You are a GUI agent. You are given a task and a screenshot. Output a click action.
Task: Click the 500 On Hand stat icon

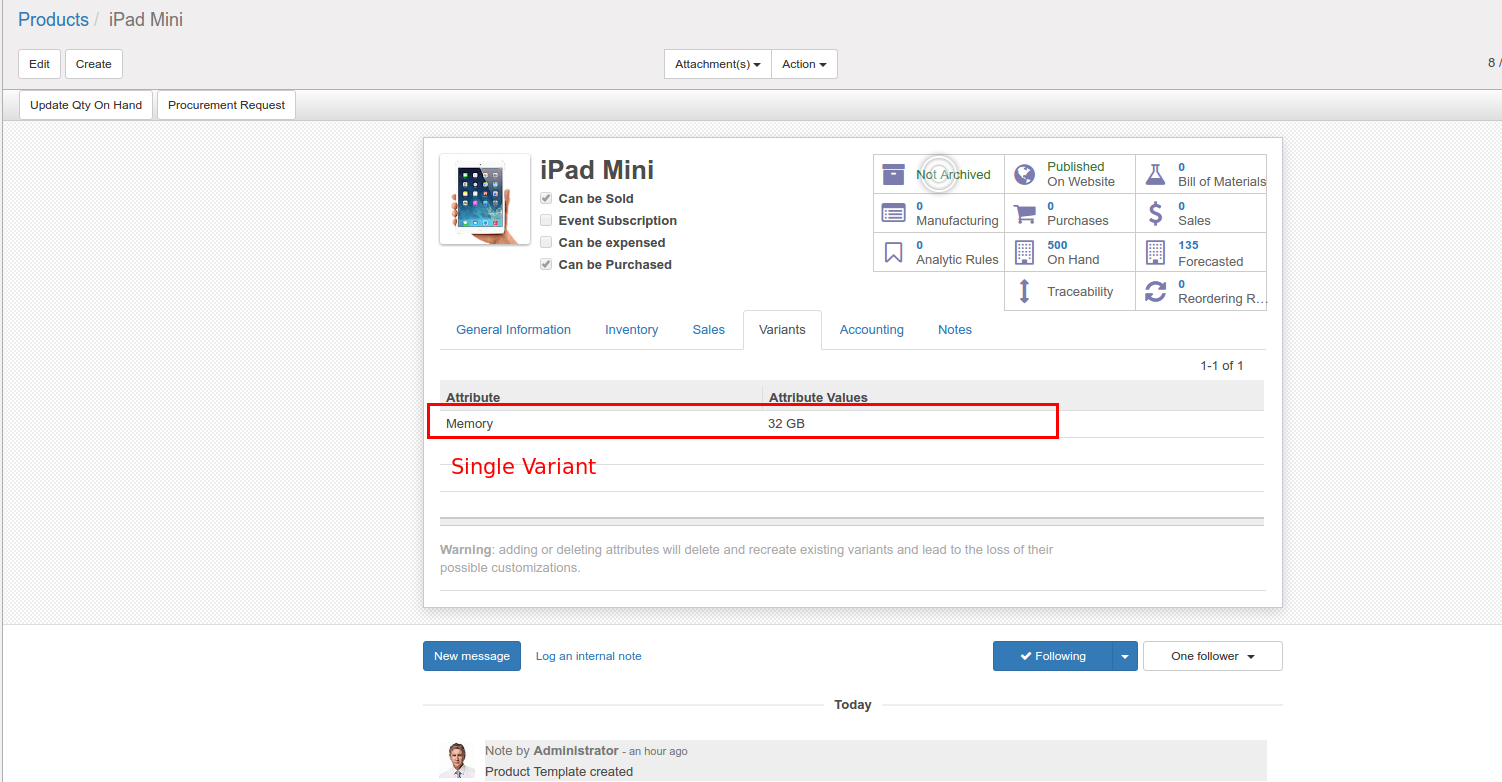1024,252
